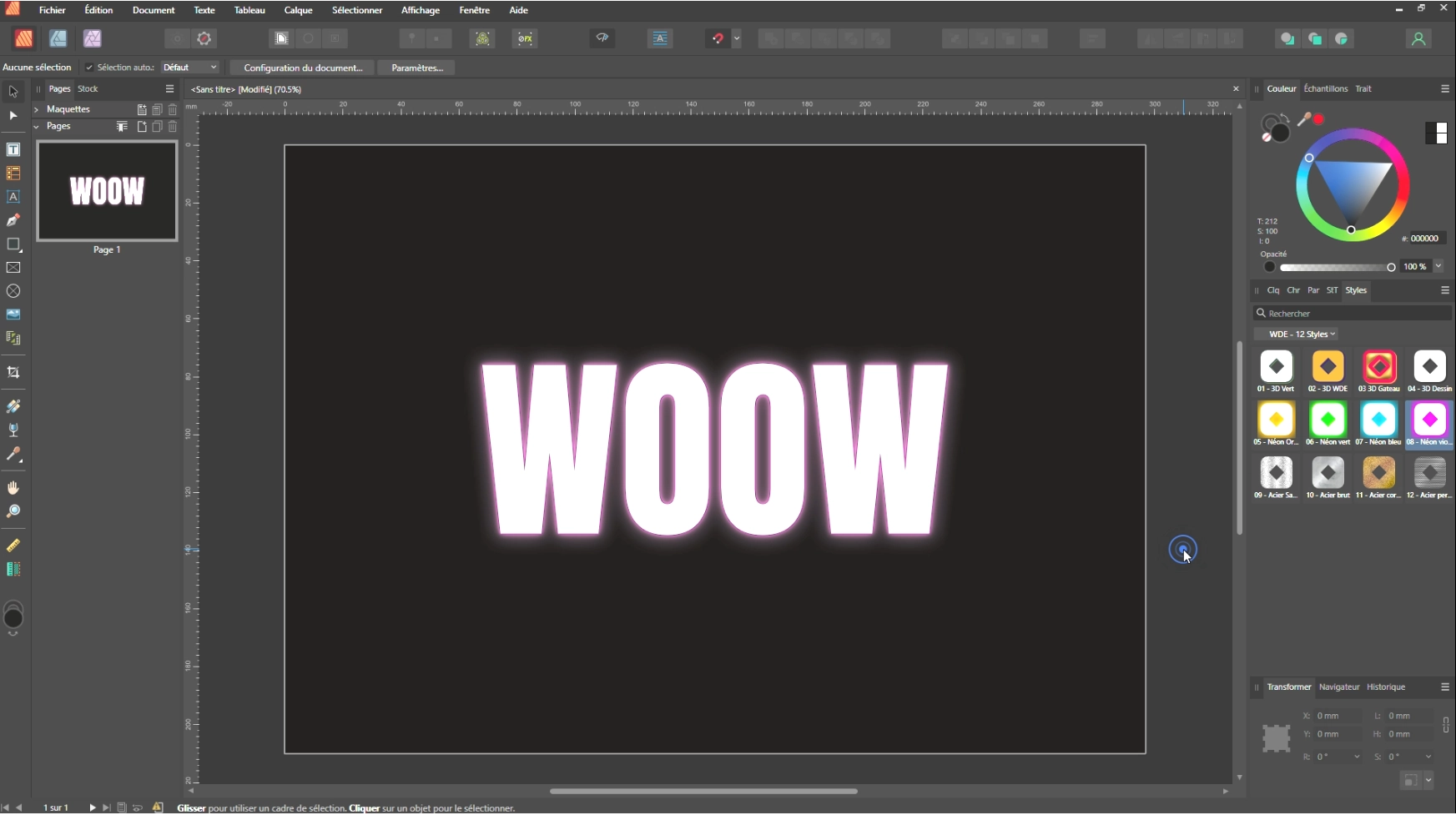Click Configuration du document button
Viewport: 1456px width, 815px height.
303,68
